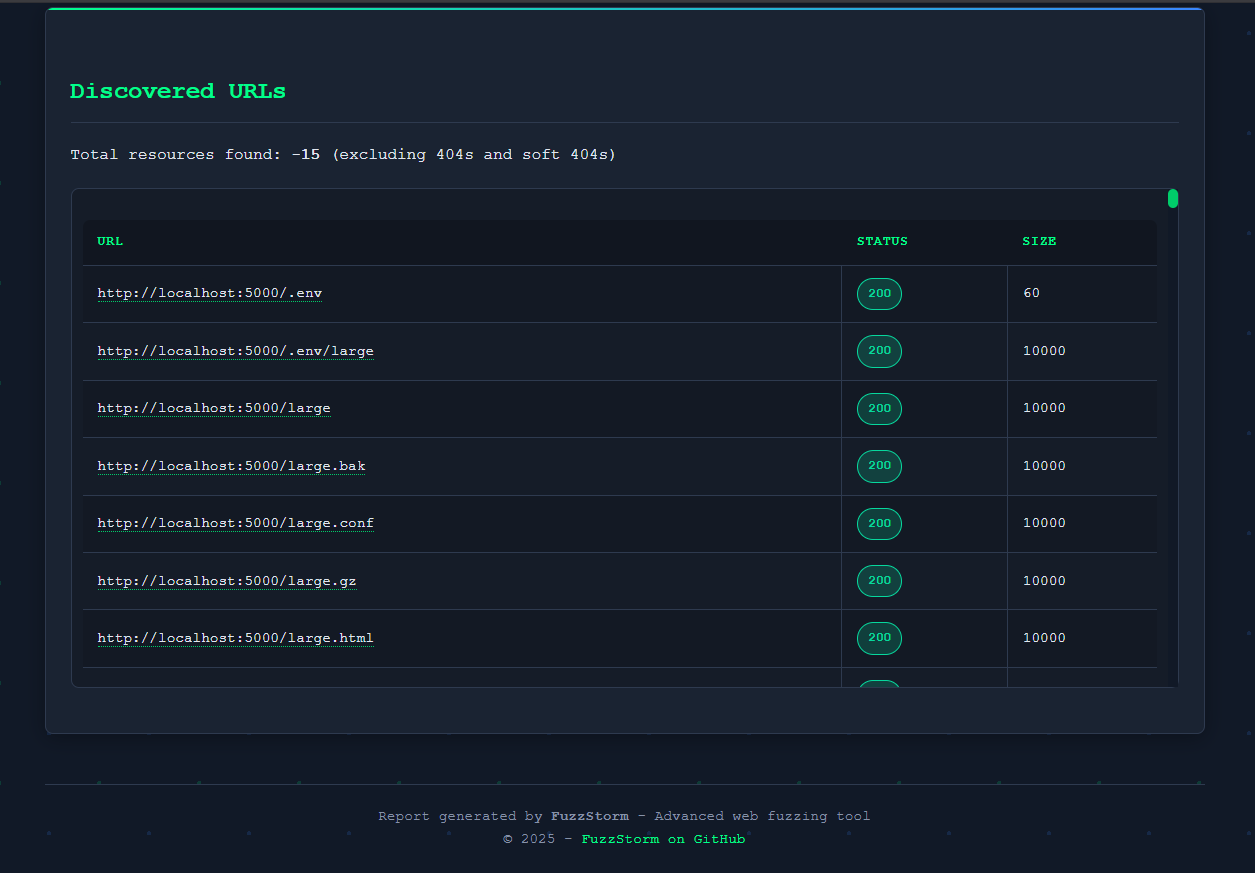Click the STATUS column header

tap(882, 241)
